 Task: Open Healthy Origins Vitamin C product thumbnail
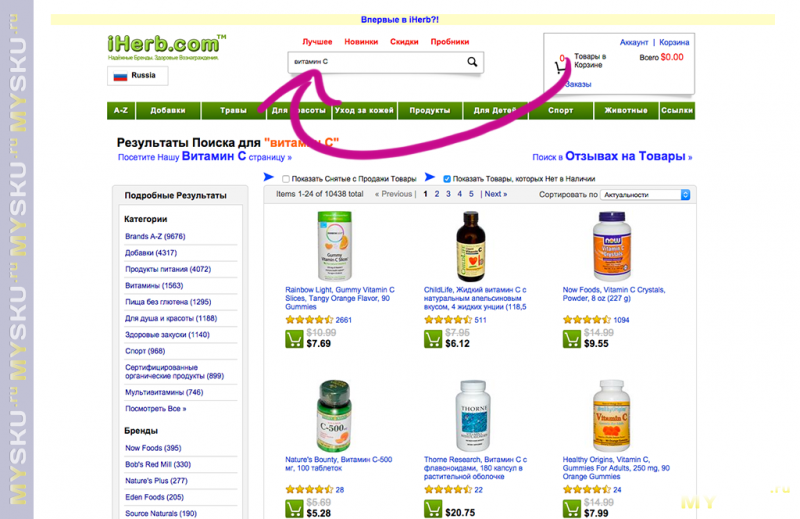pos(612,415)
